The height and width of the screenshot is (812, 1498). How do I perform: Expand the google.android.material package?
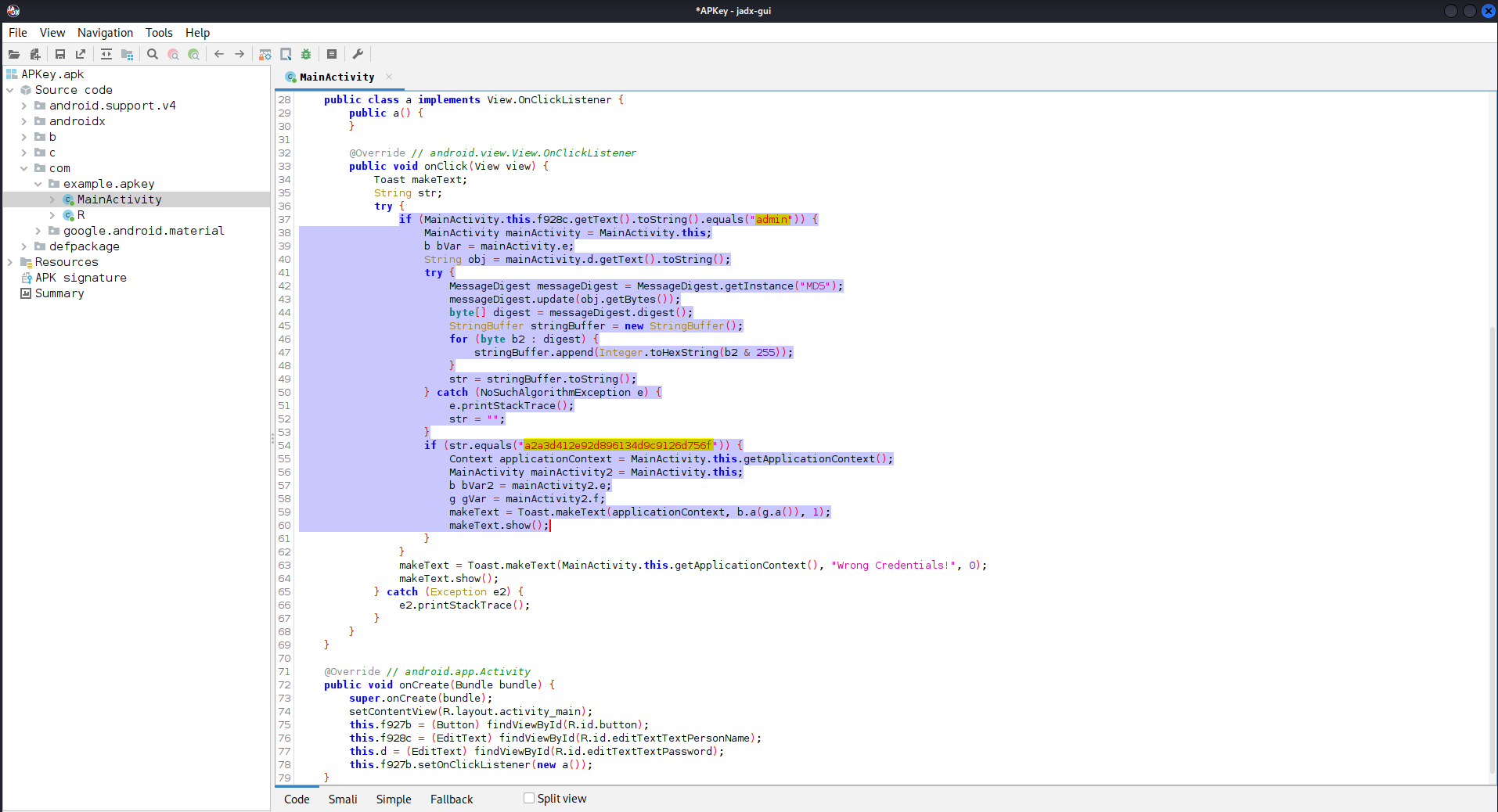coord(38,231)
